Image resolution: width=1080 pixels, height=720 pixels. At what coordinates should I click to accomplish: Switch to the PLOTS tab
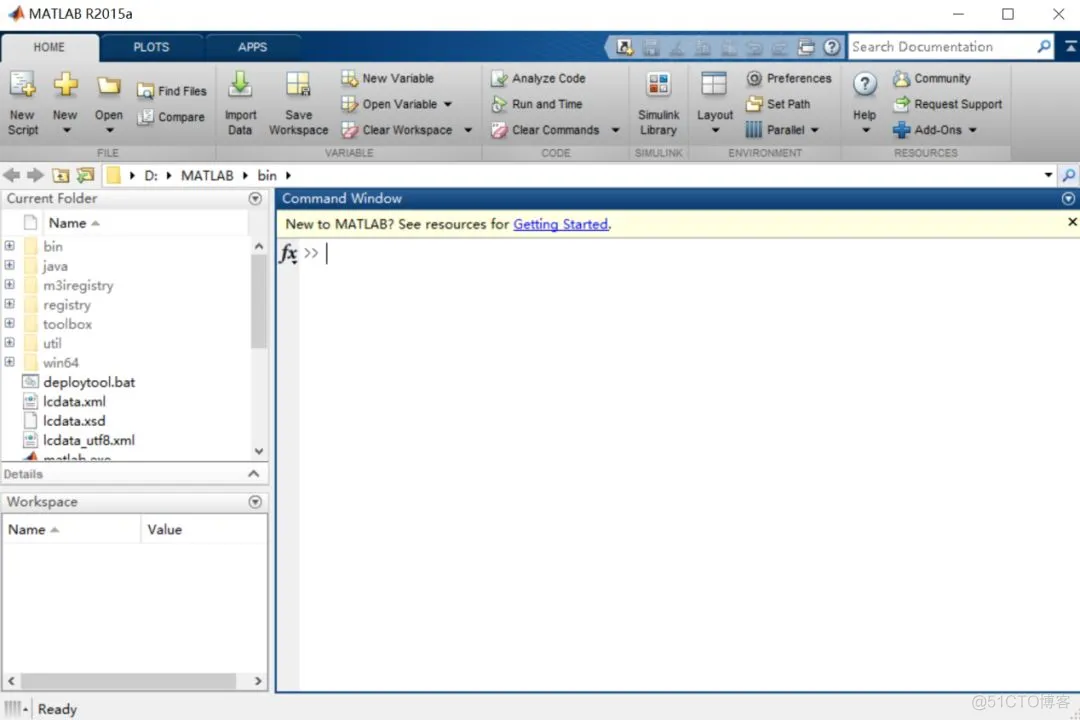[151, 47]
